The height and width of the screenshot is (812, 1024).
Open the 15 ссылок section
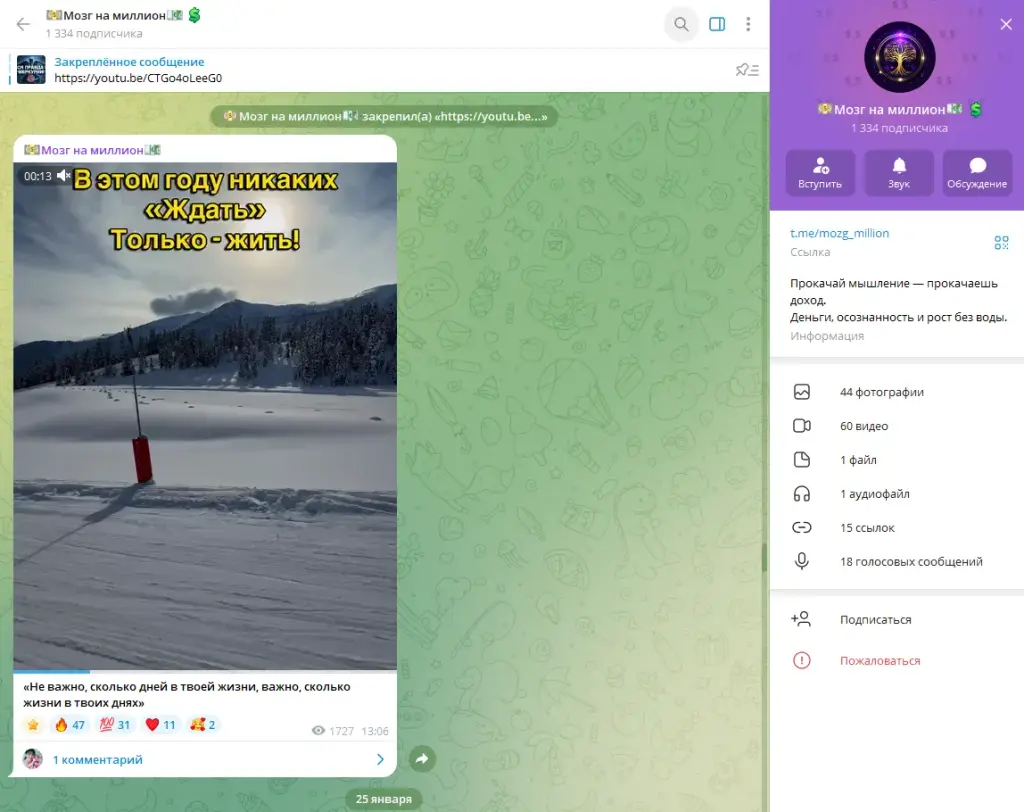897,528
